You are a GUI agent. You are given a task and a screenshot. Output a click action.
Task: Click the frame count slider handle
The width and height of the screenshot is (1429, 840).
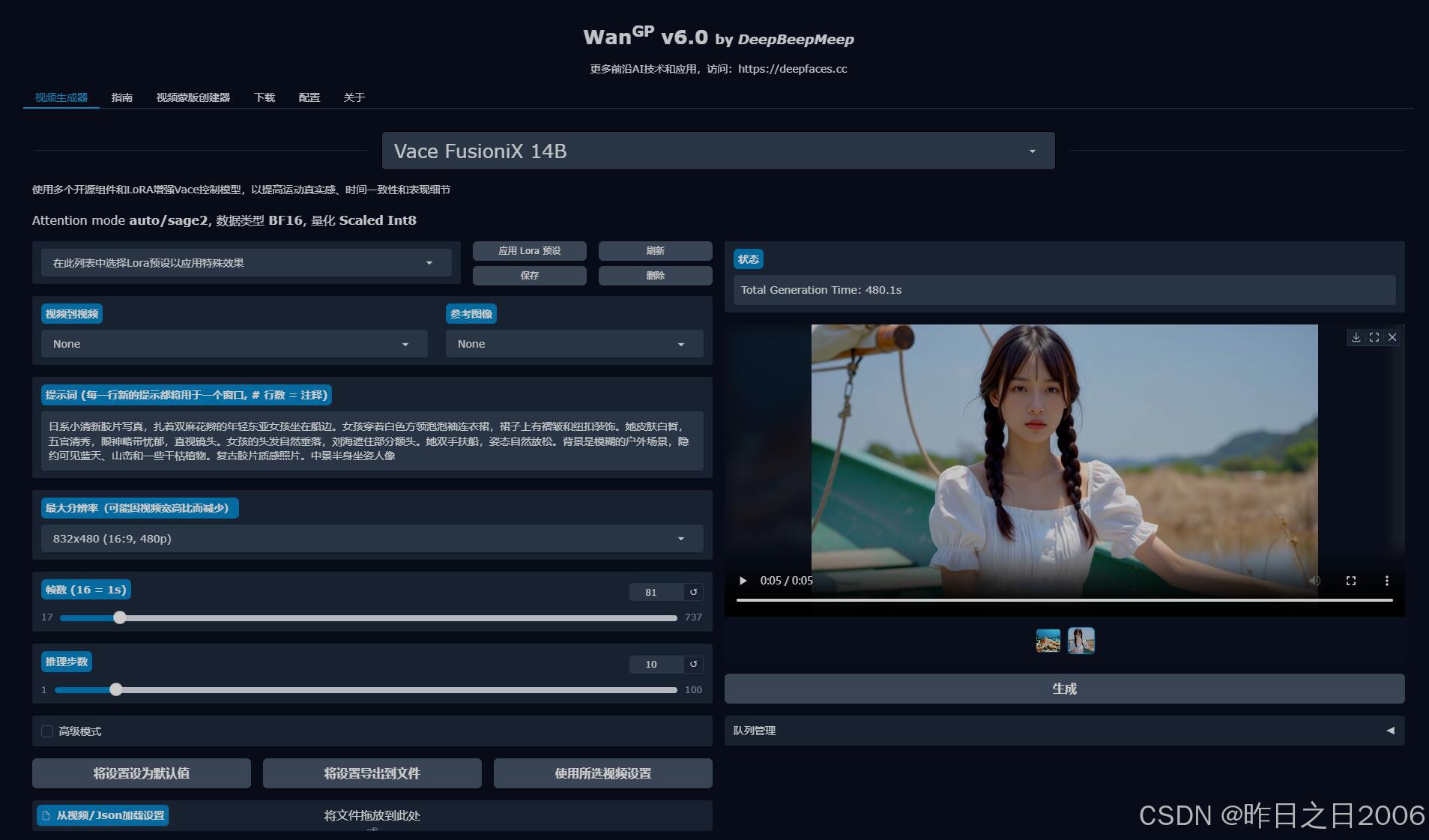click(120, 617)
